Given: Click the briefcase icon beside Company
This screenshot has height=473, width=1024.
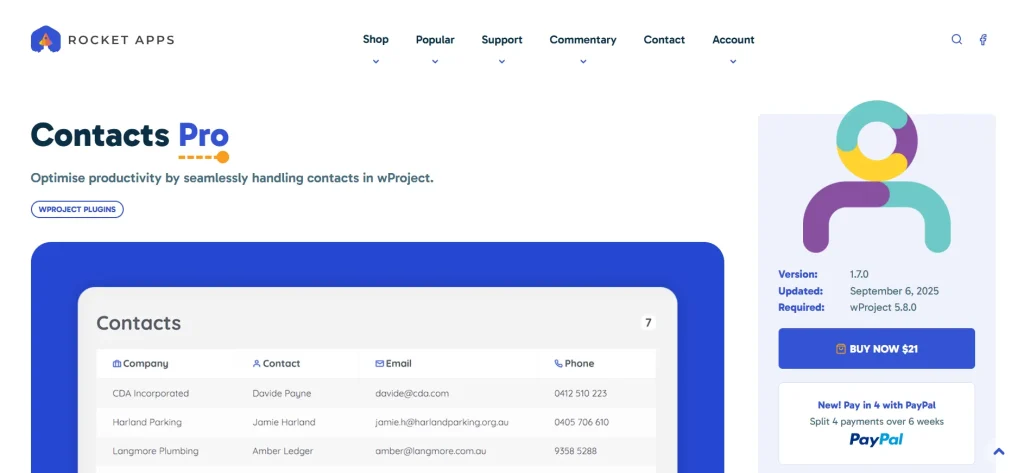Looking at the screenshot, I should click(117, 363).
